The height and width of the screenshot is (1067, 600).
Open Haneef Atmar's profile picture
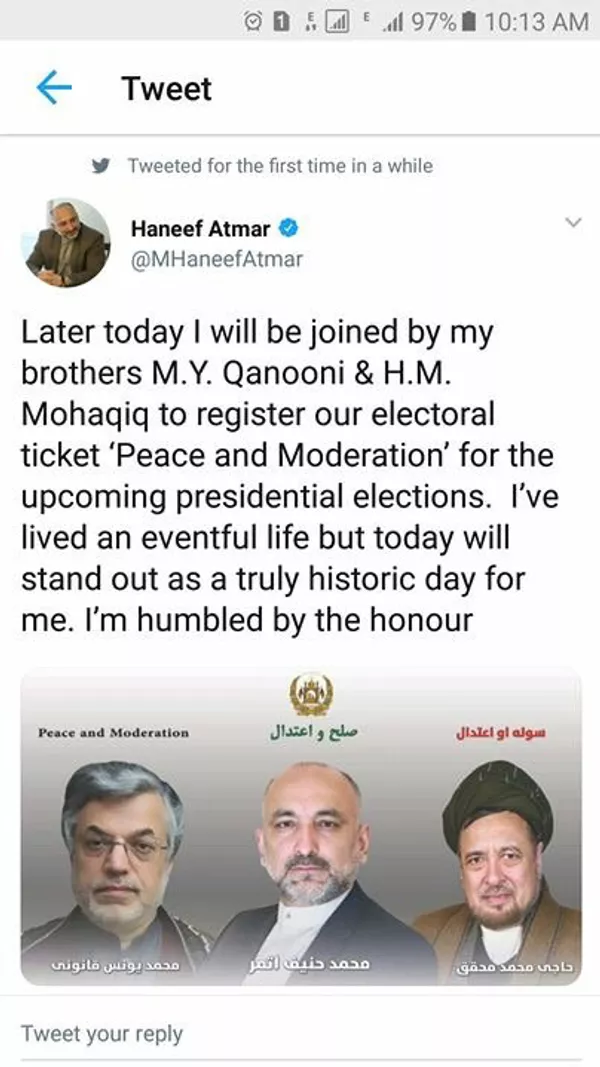[68, 242]
